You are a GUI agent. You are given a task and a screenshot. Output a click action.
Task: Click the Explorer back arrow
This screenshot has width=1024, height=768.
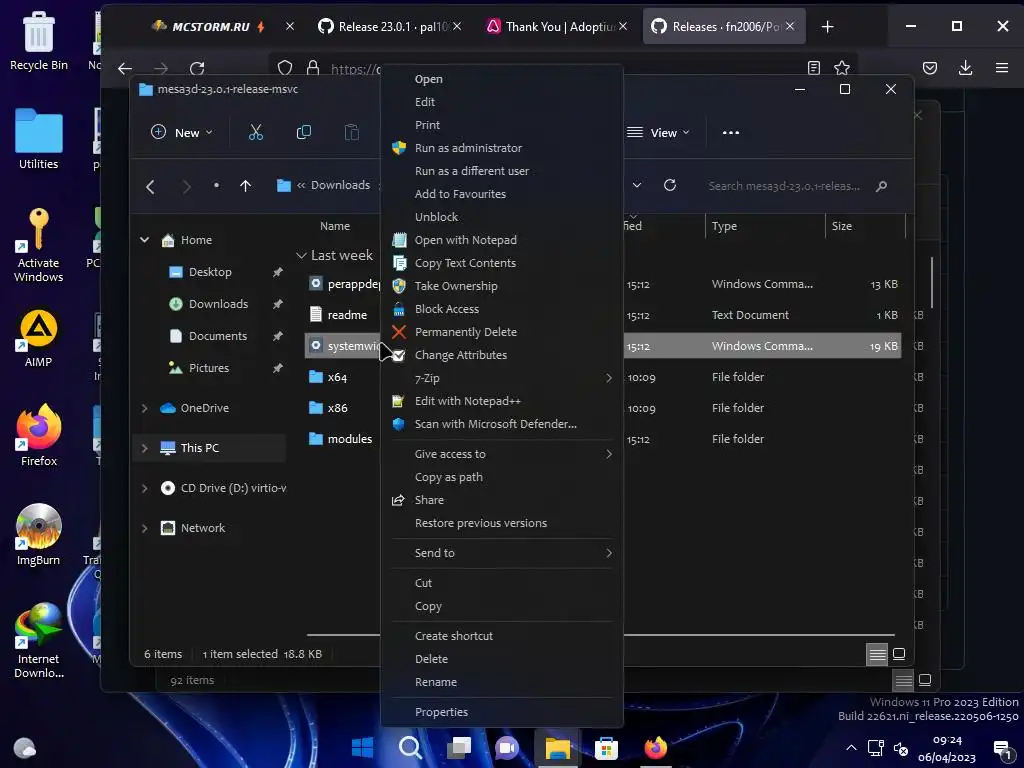pos(150,187)
